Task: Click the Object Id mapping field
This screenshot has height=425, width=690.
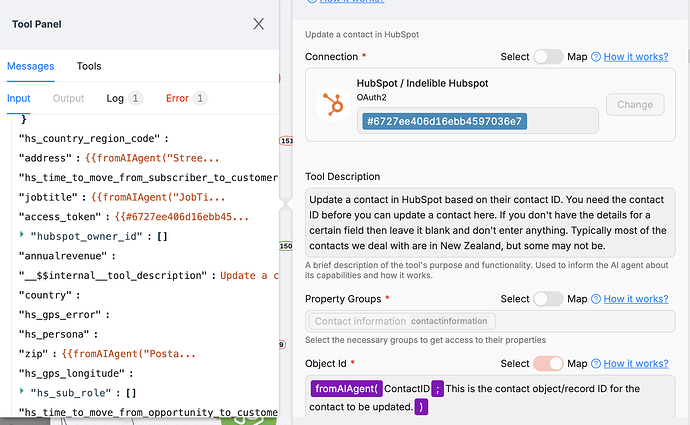Action: point(490,396)
